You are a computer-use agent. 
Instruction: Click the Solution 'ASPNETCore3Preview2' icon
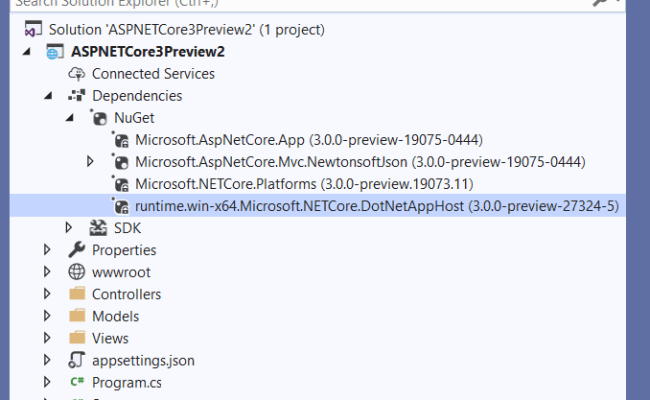(33, 29)
